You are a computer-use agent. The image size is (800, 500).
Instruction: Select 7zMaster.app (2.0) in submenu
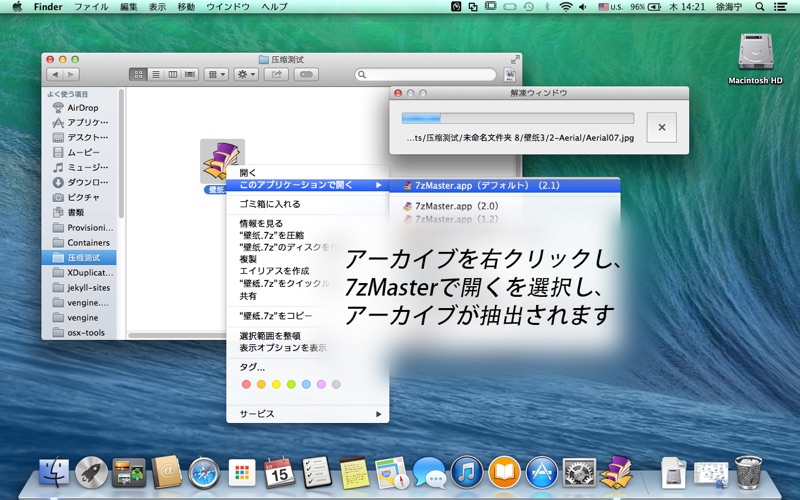tap(505, 206)
